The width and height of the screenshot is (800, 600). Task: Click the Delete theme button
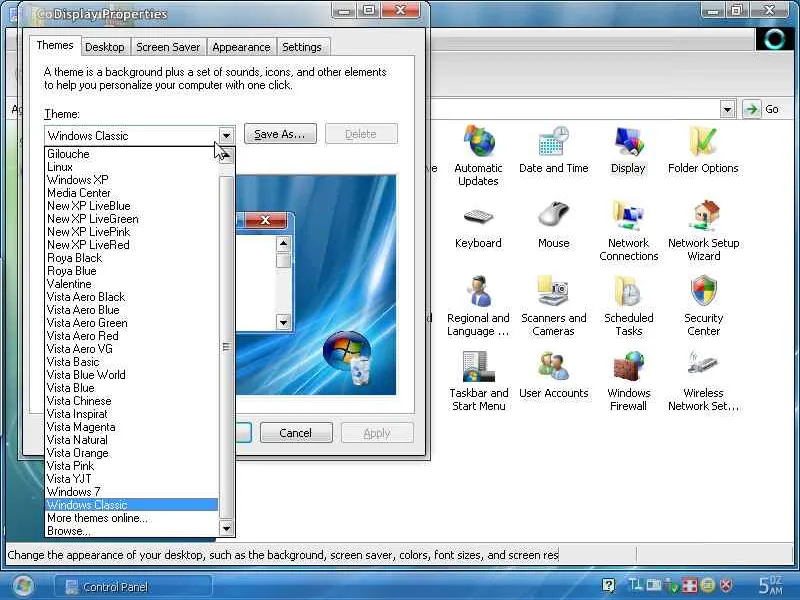click(x=361, y=134)
